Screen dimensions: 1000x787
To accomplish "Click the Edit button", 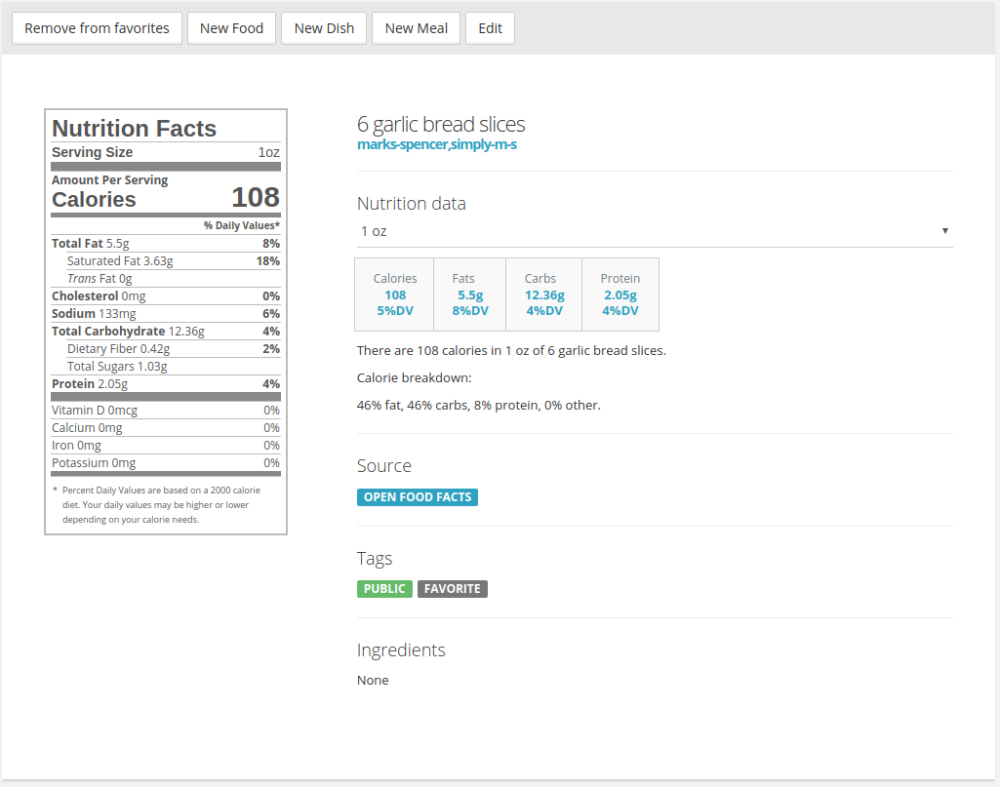I will (490, 28).
